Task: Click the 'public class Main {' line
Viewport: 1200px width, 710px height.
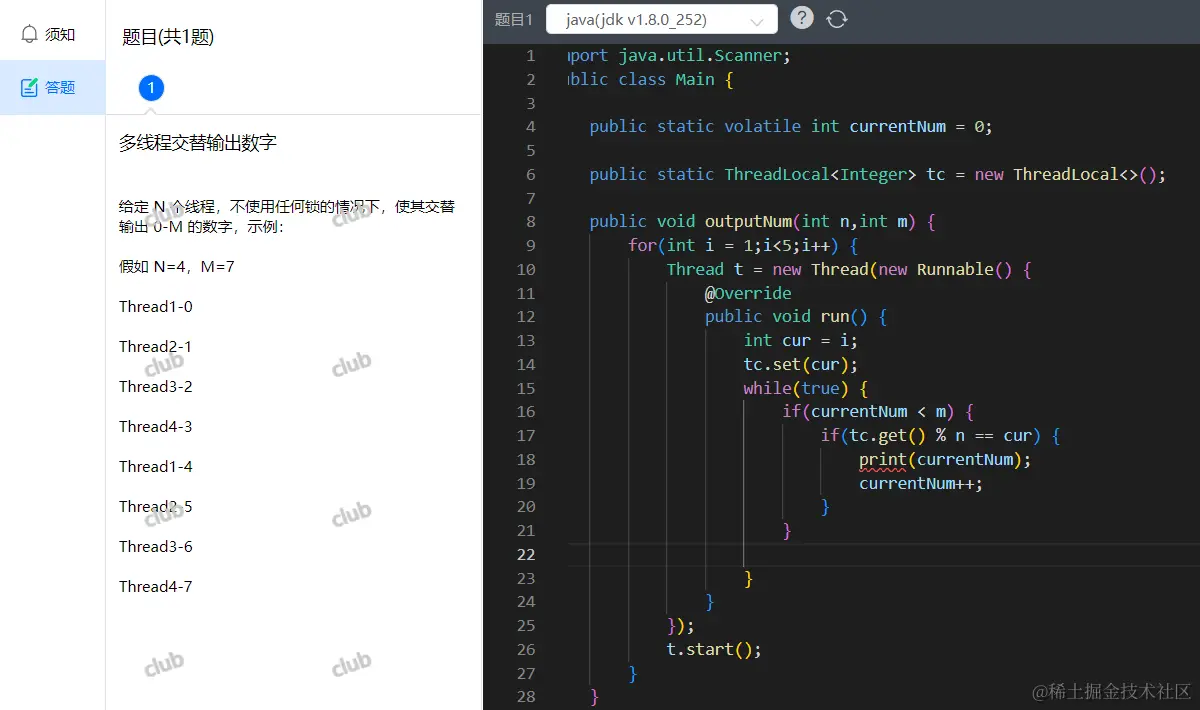Action: click(651, 80)
